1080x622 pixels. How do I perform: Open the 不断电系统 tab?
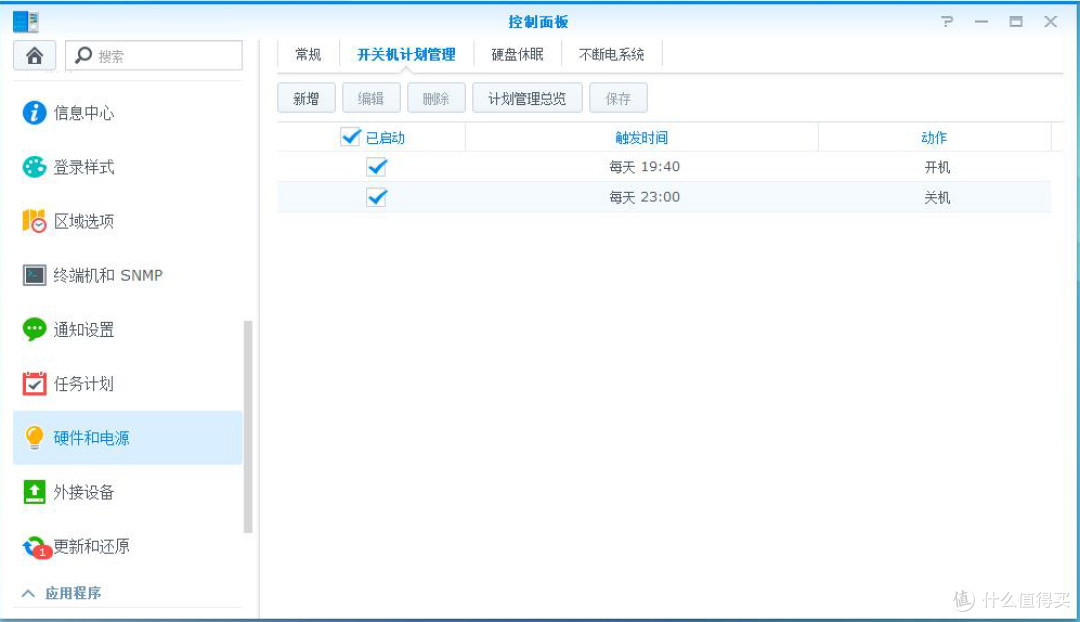[612, 54]
